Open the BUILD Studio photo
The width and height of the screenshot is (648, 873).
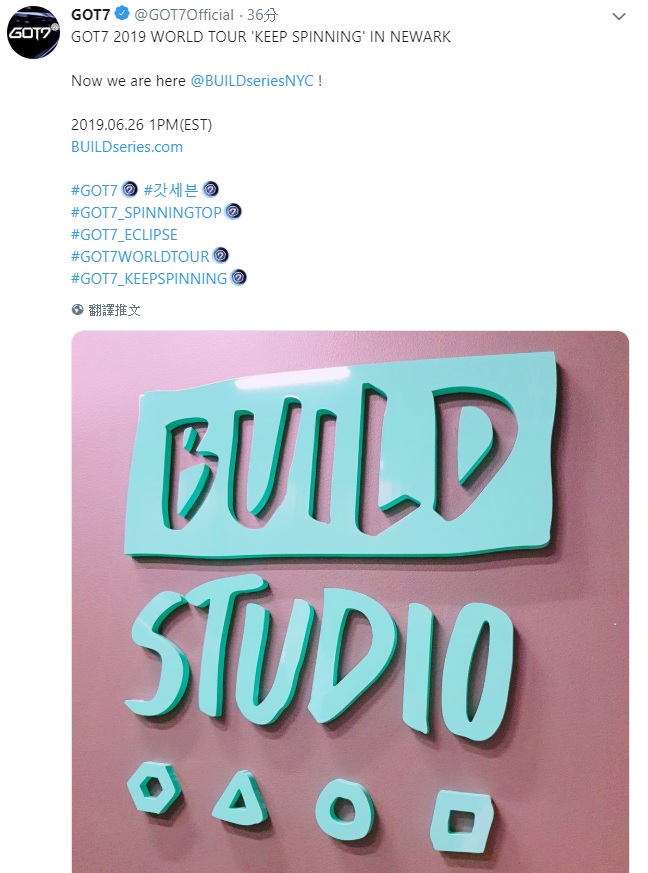[x=350, y=602]
